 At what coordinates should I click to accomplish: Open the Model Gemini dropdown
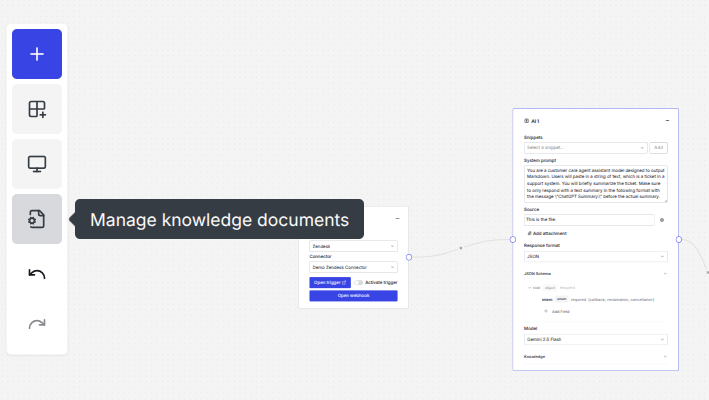pos(596,339)
